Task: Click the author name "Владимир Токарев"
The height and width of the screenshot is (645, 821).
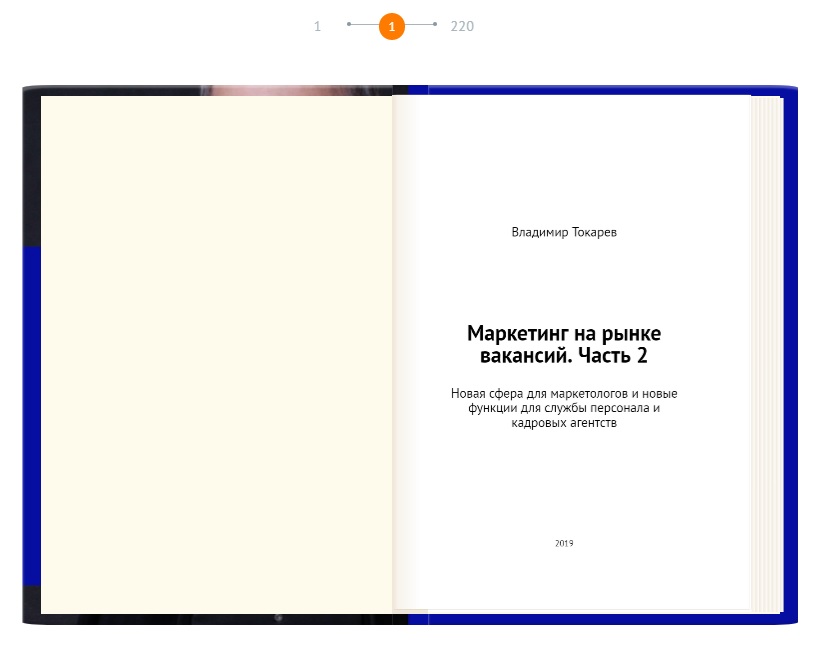Action: 564,232
